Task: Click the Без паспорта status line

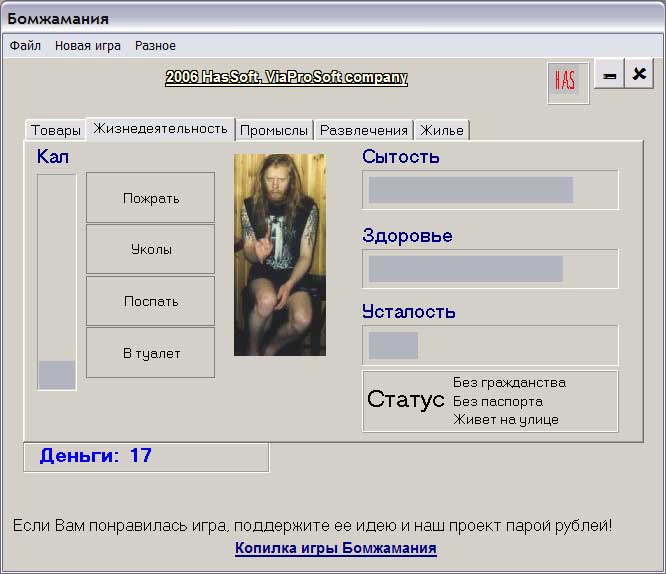Action: (x=498, y=401)
